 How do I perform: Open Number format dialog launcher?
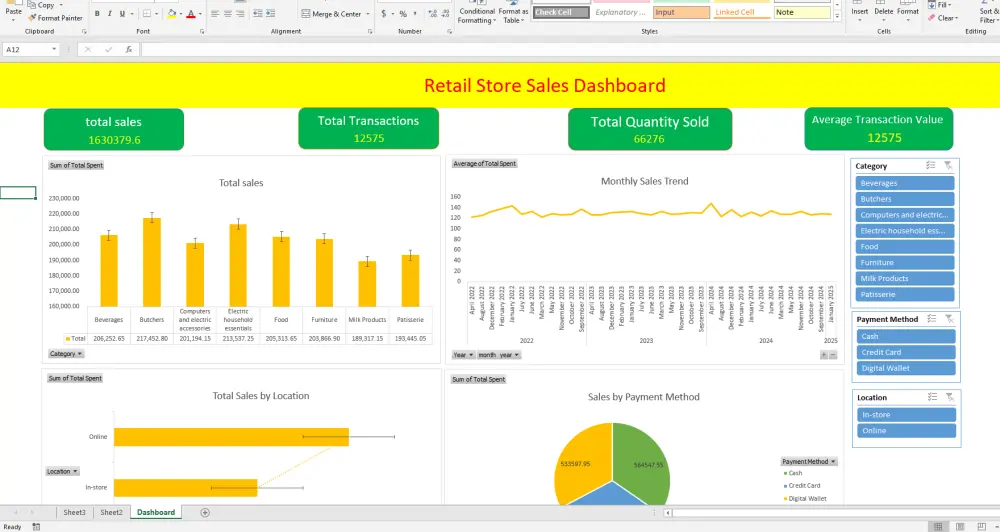pyautogui.click(x=449, y=31)
